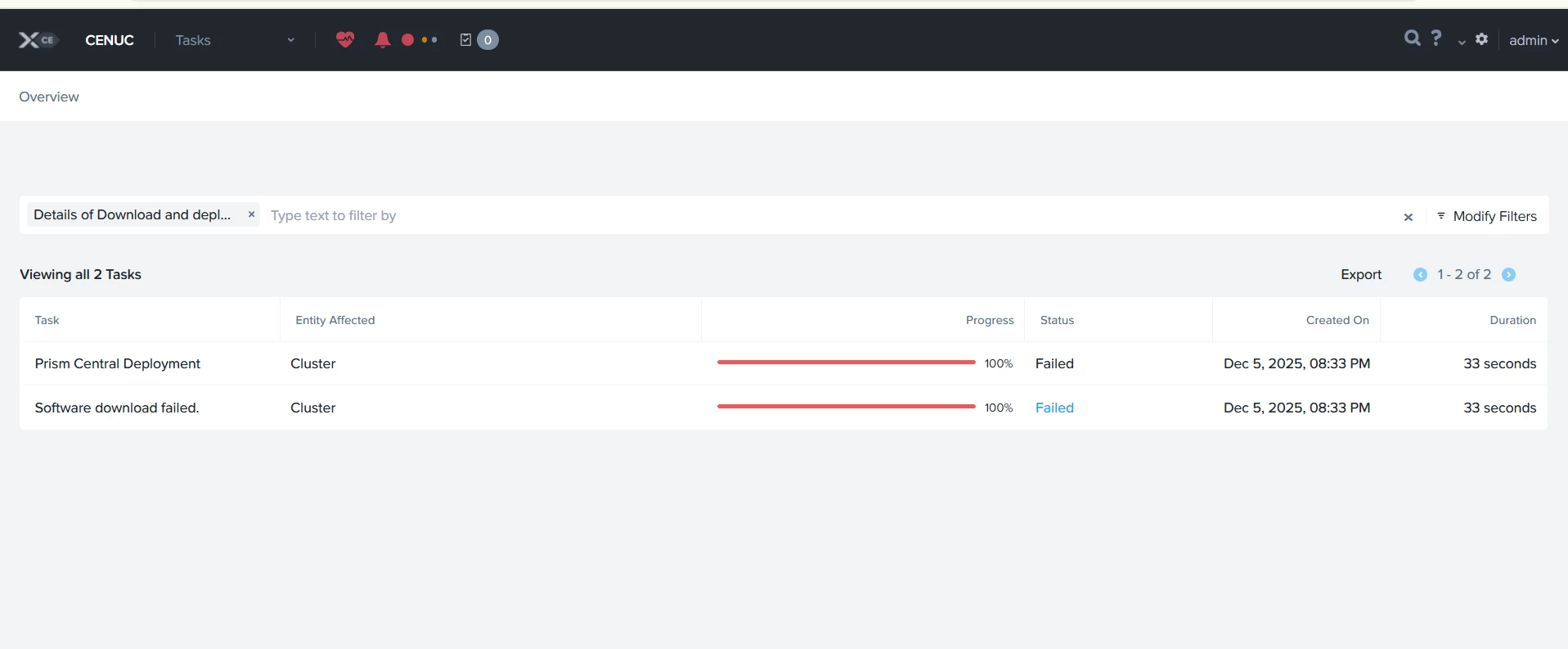Image resolution: width=1568 pixels, height=649 pixels.
Task: Sort by the Created On column header
Action: 1337,320
